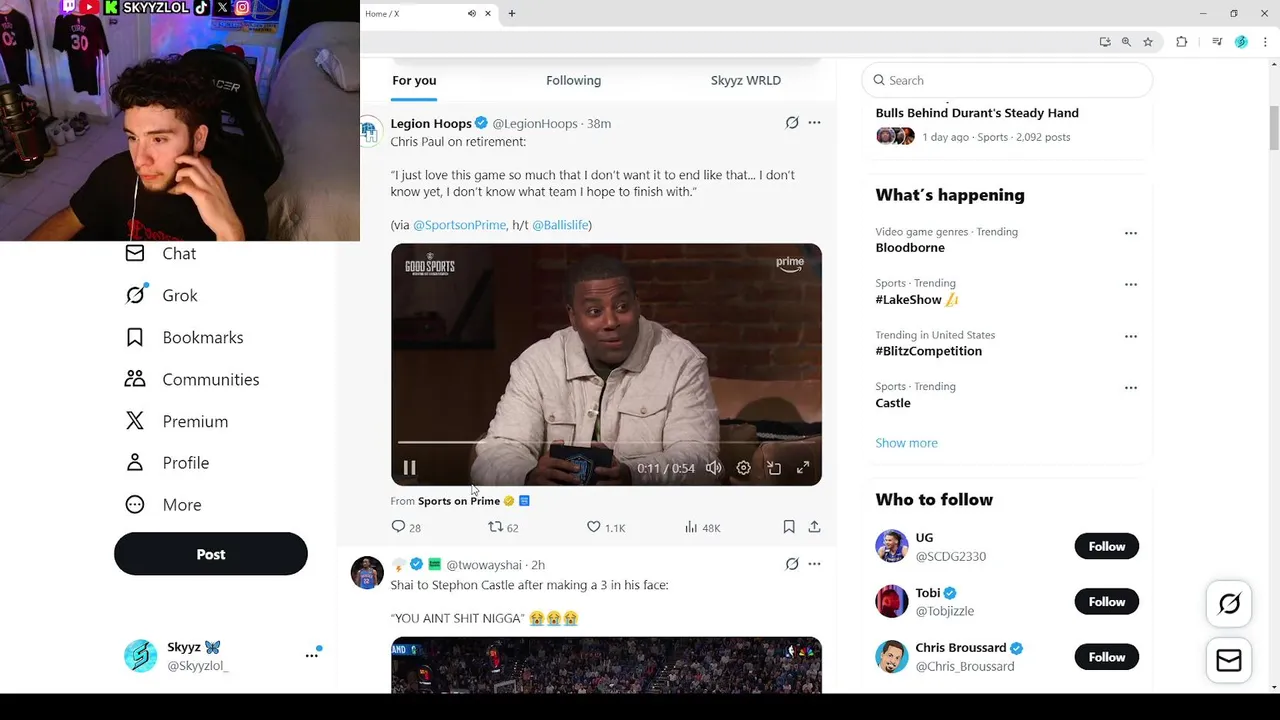Seek on the video progress bar
Viewport: 1280px width, 720px height.
point(606,441)
